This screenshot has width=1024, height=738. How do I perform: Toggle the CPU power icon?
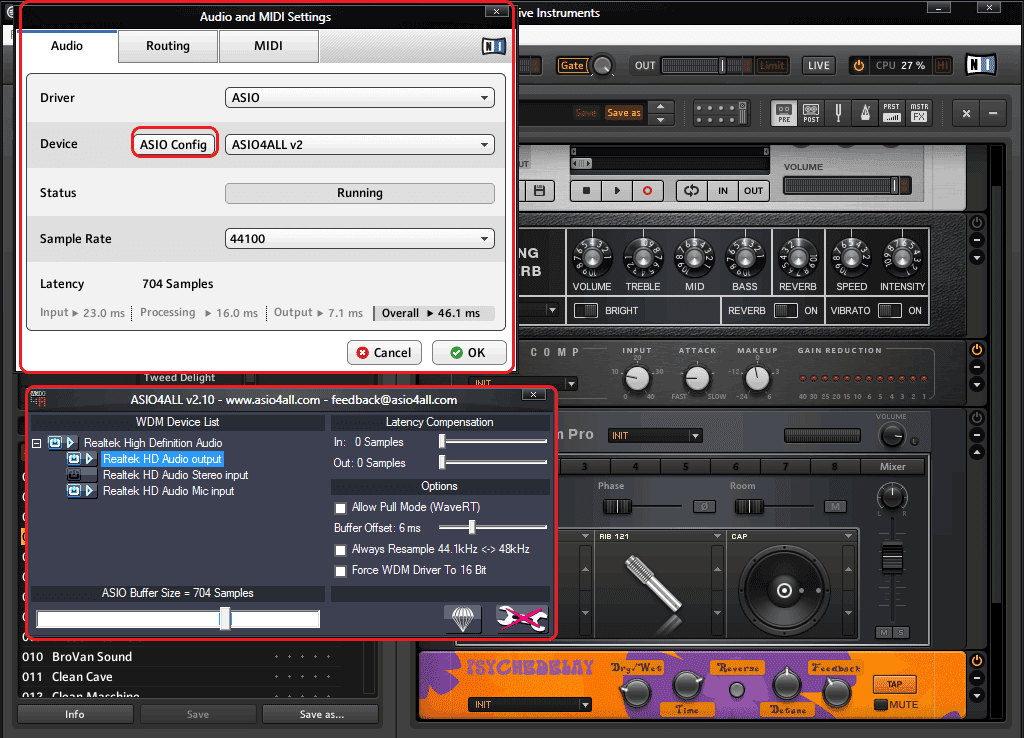click(859, 65)
